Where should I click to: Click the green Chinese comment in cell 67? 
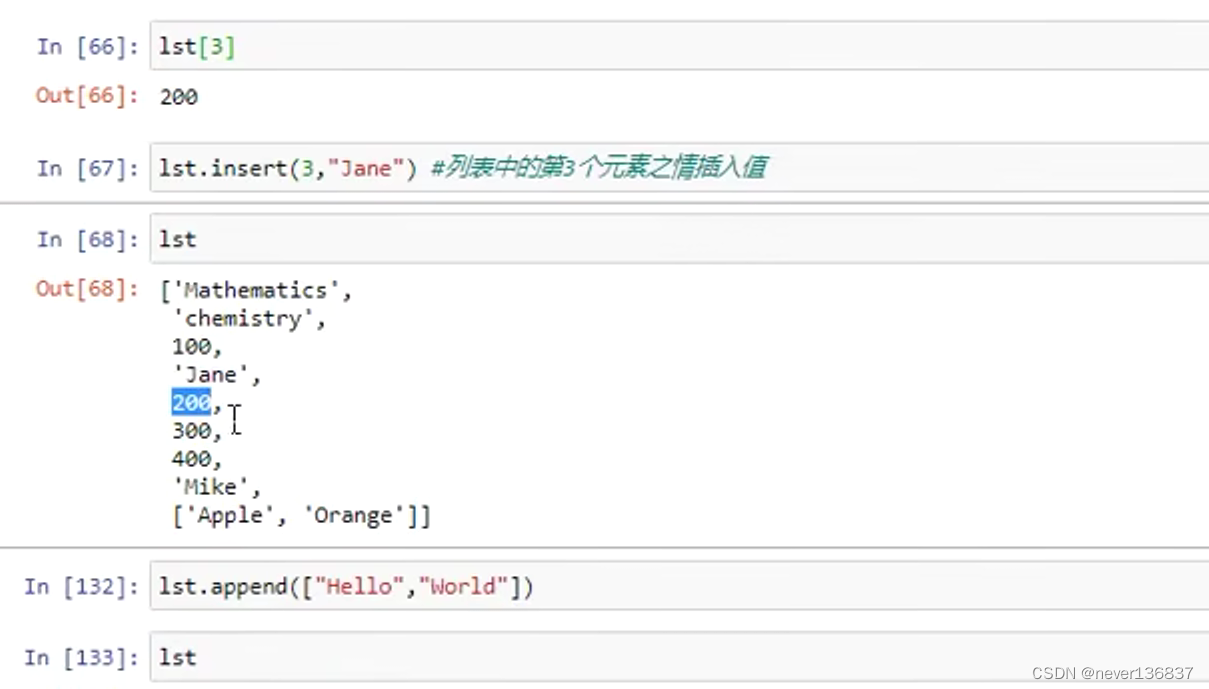pos(598,168)
